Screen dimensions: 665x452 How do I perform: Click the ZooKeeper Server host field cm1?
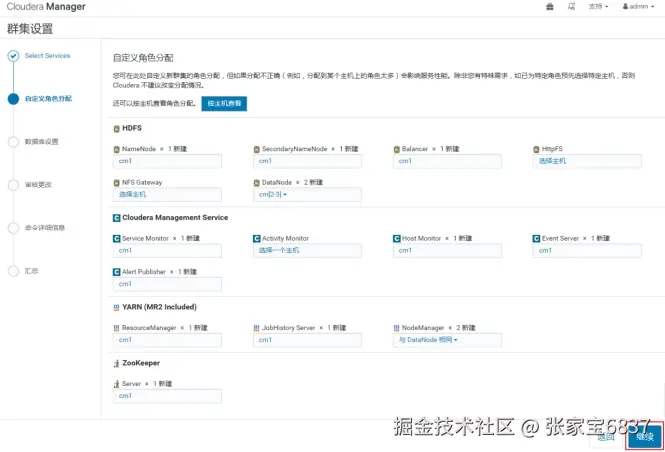coord(167,396)
